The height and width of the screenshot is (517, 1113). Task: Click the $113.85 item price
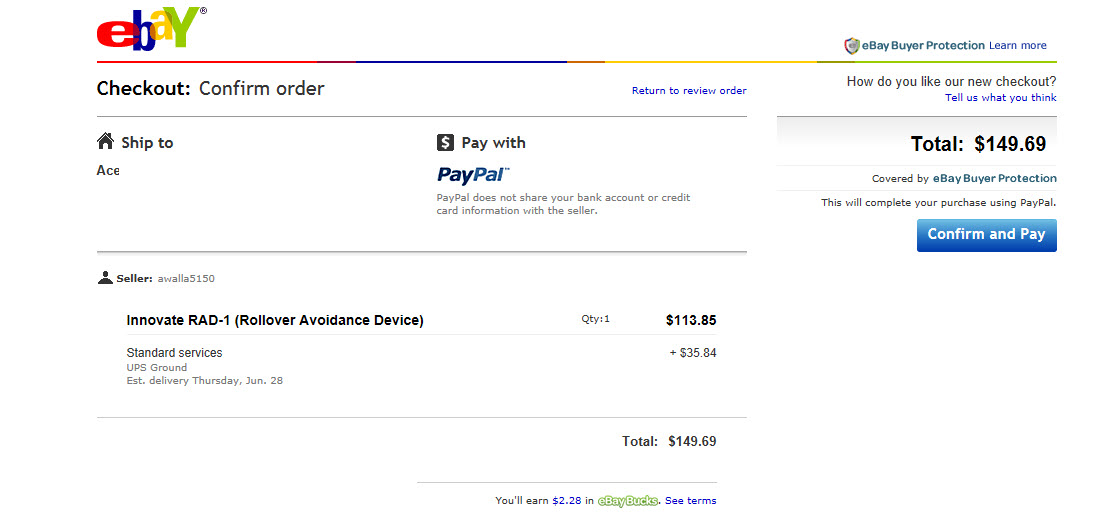click(x=691, y=321)
